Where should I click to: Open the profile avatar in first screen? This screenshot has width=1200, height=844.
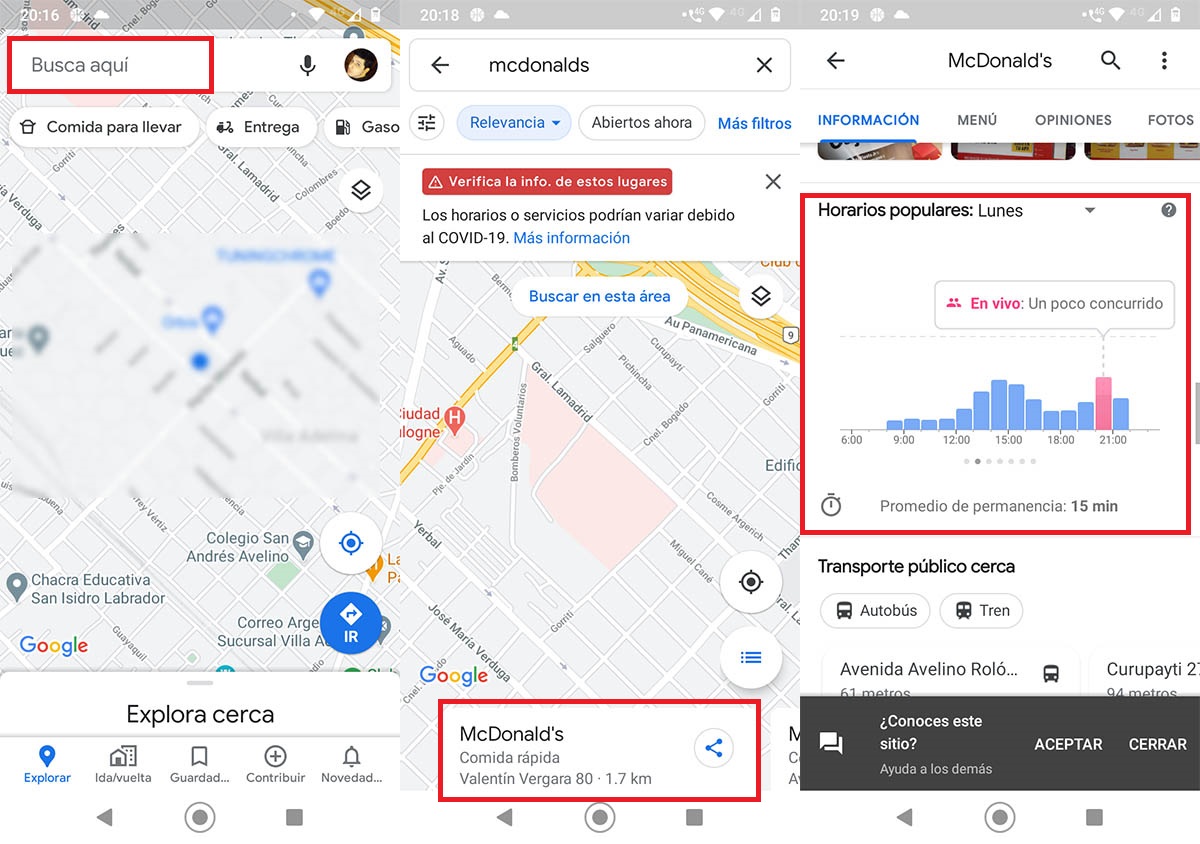(x=361, y=65)
